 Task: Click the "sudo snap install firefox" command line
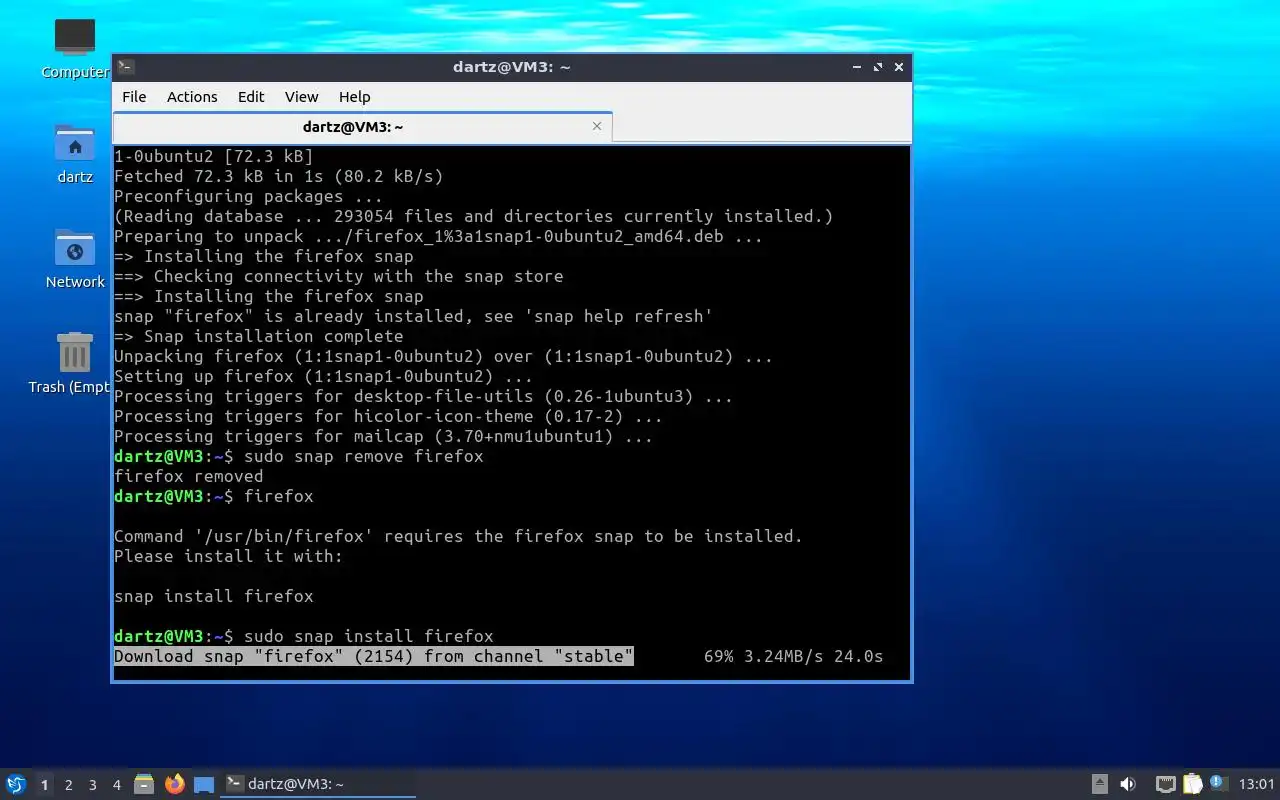click(369, 636)
